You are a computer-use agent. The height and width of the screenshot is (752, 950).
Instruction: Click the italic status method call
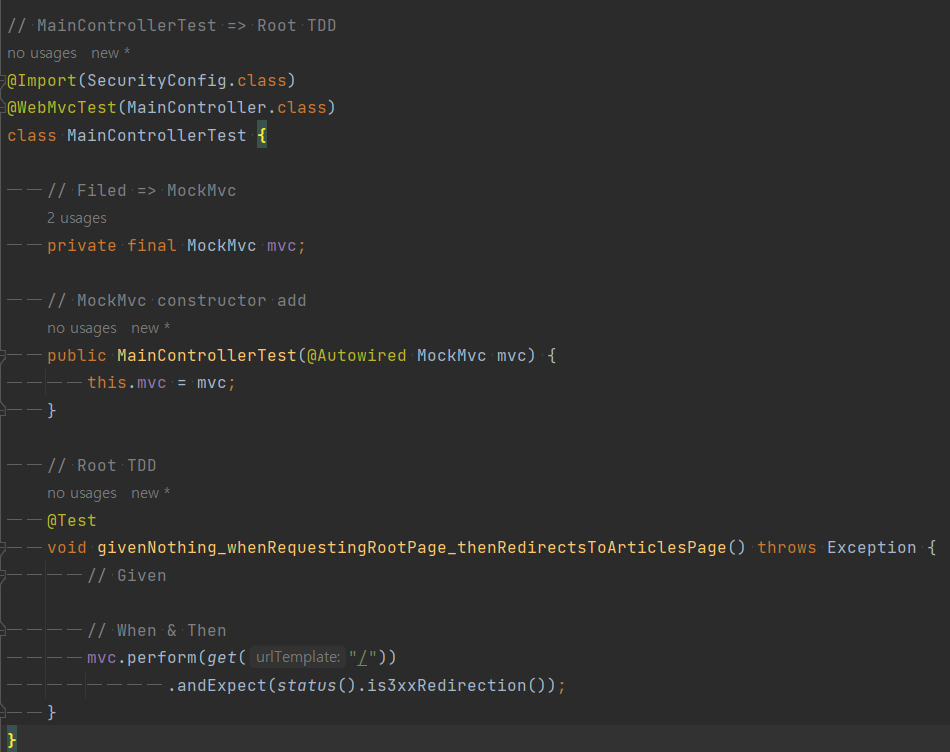pyautogui.click(x=307, y=686)
